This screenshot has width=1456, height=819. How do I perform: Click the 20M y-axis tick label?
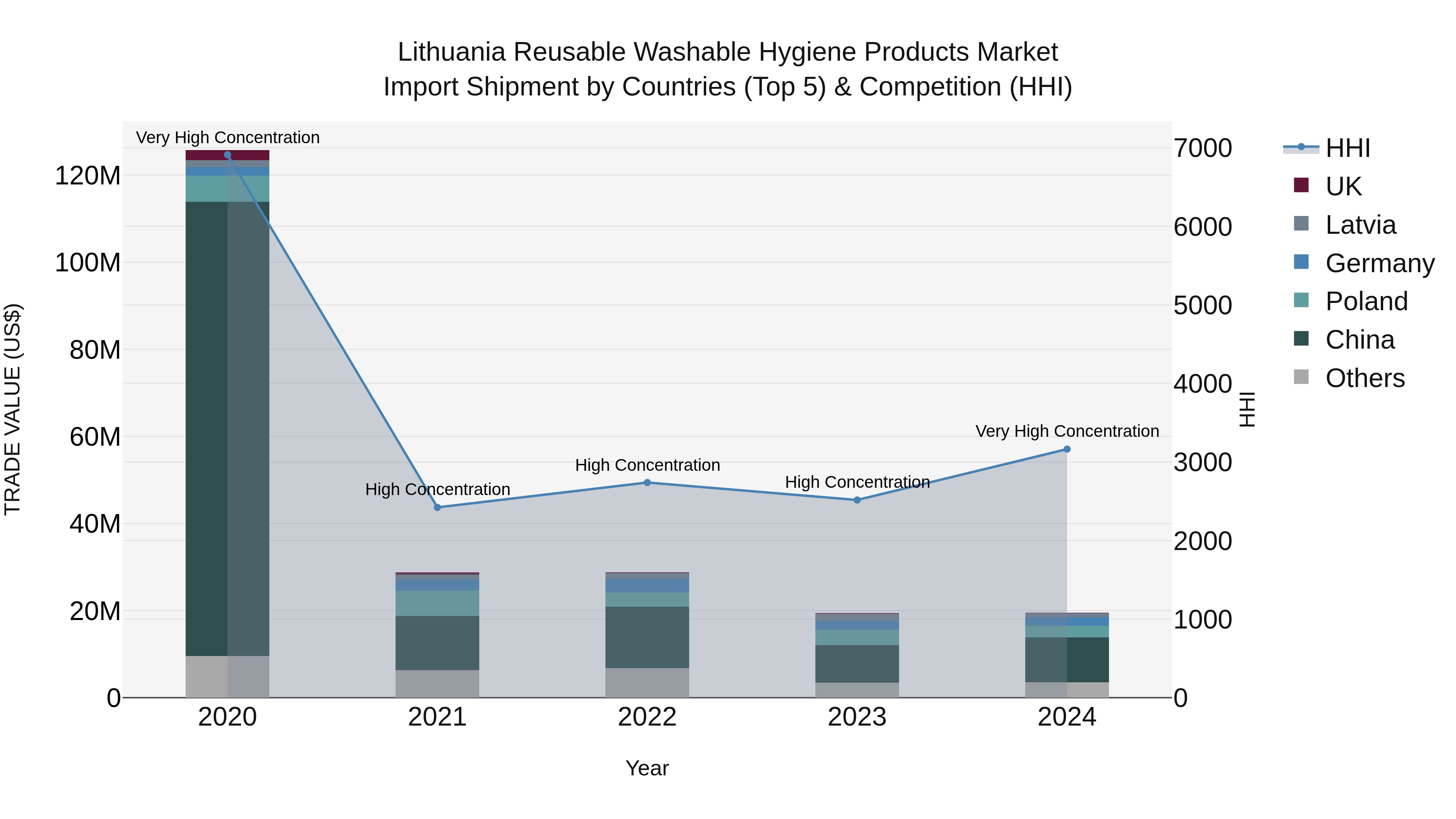[95, 611]
